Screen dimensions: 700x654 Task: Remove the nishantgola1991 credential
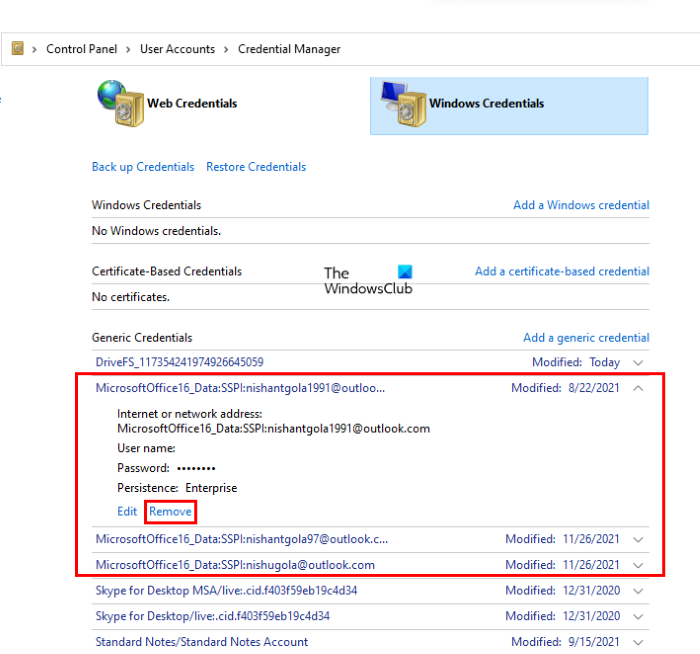coord(170,511)
